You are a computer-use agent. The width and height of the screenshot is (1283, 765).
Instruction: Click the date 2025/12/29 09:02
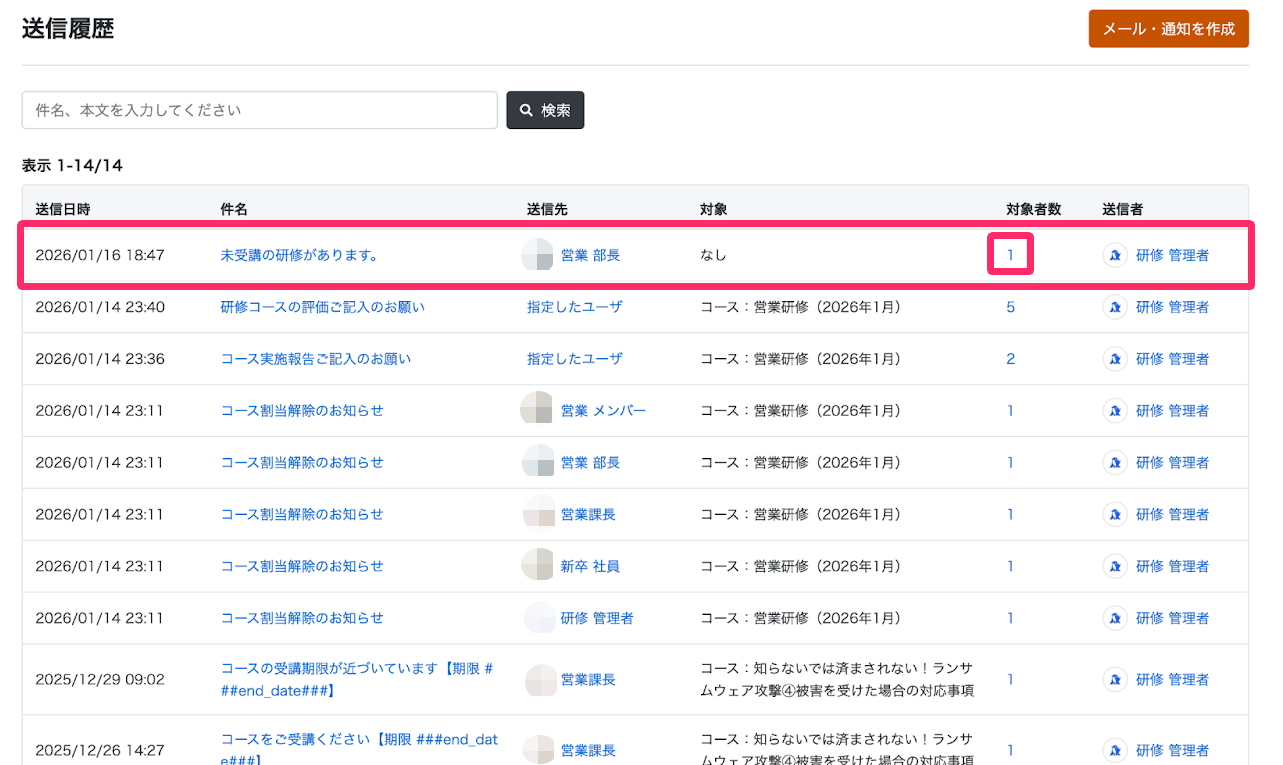(x=100, y=679)
